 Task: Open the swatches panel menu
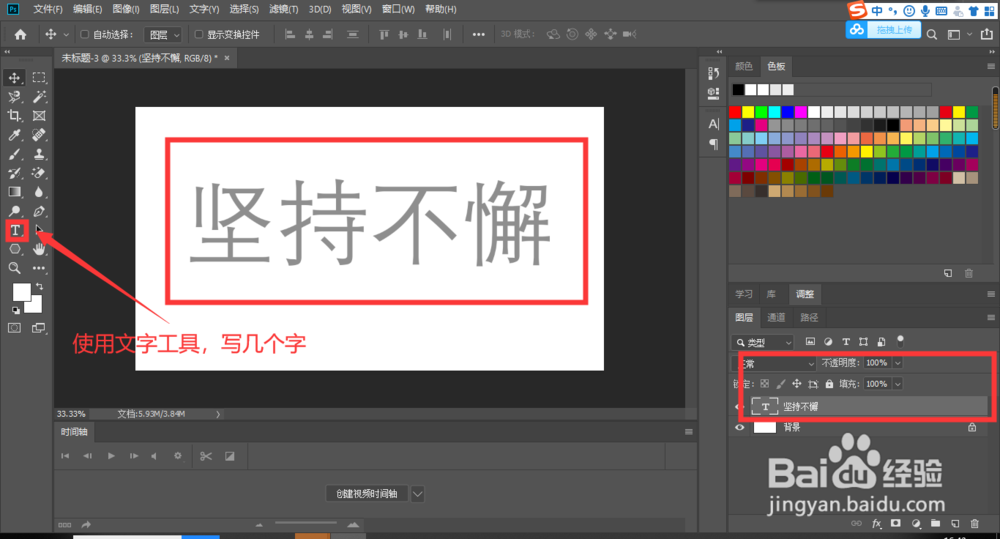[990, 66]
